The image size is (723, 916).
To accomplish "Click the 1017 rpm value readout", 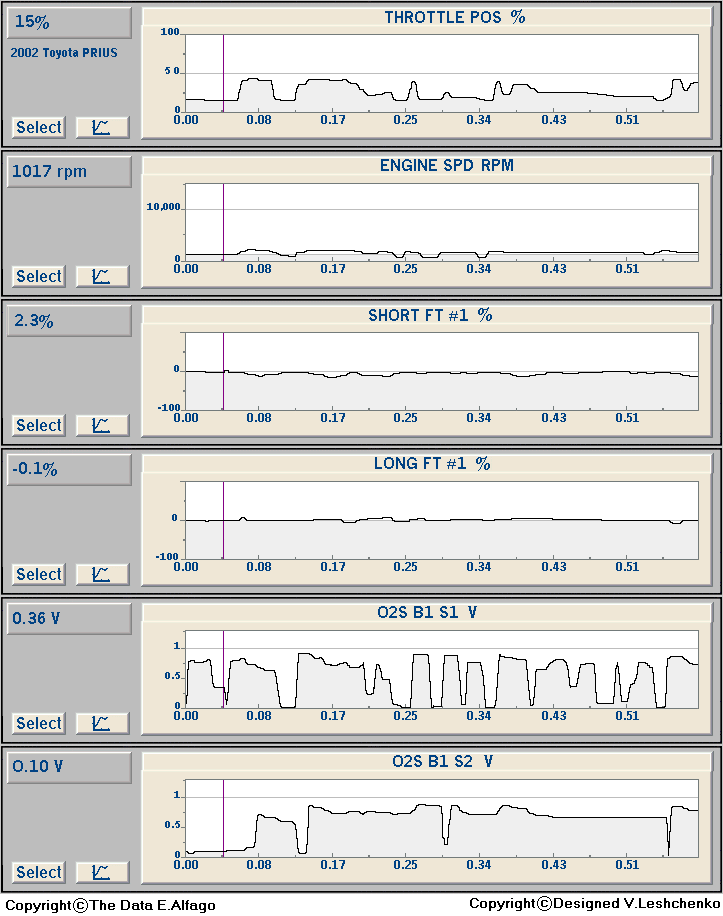I will (69, 171).
